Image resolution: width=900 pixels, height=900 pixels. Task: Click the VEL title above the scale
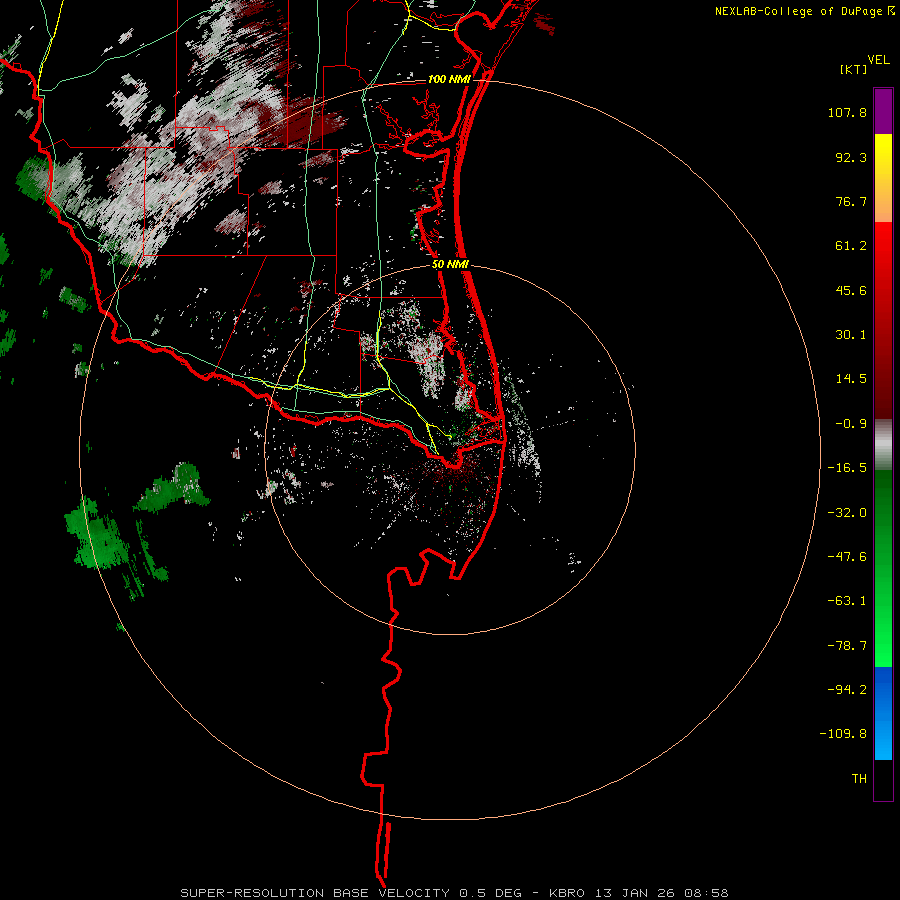click(x=878, y=59)
